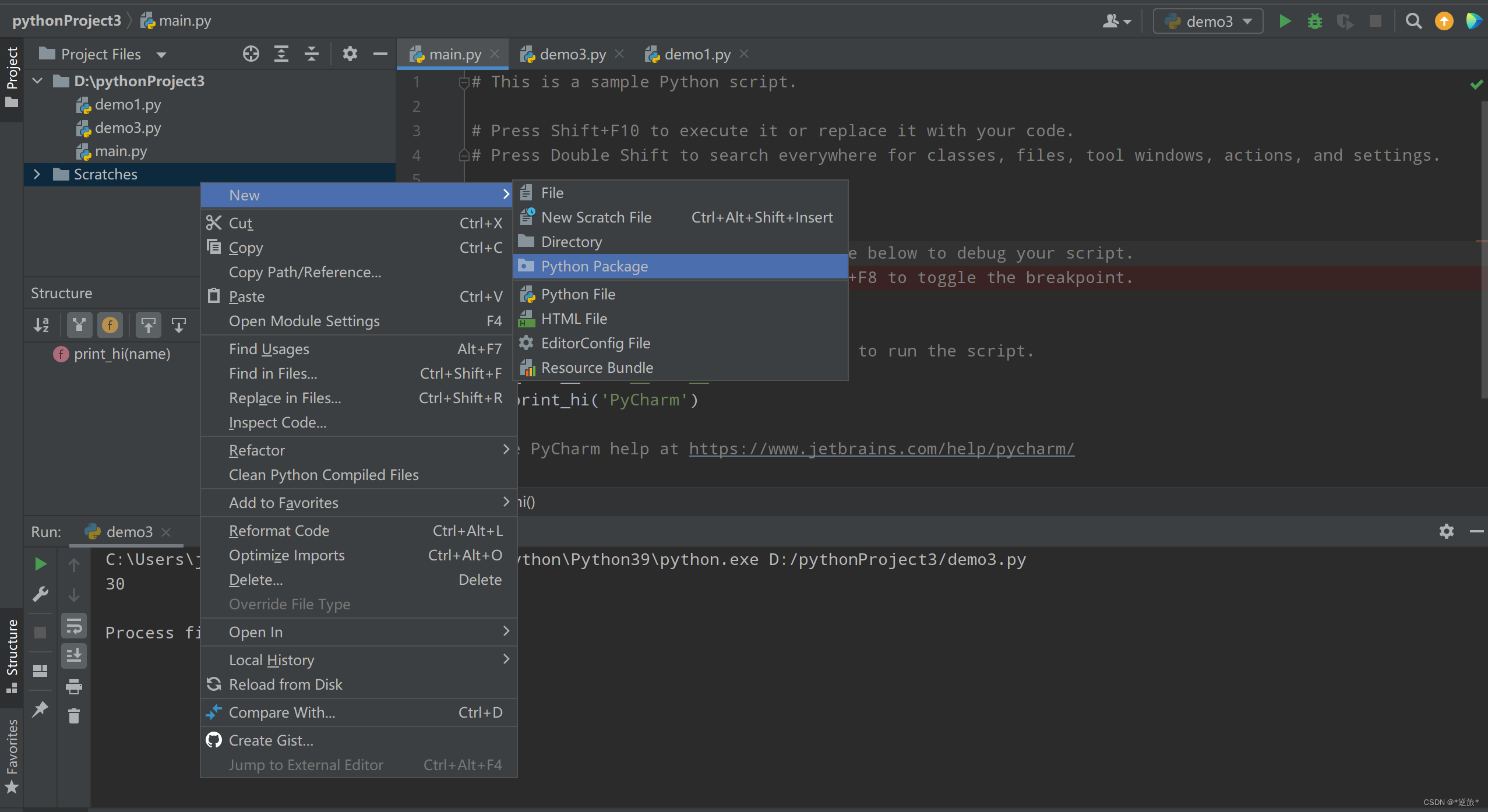Click the Run panel wrench/settings icon
The width and height of the screenshot is (1488, 812).
coord(1447,531)
